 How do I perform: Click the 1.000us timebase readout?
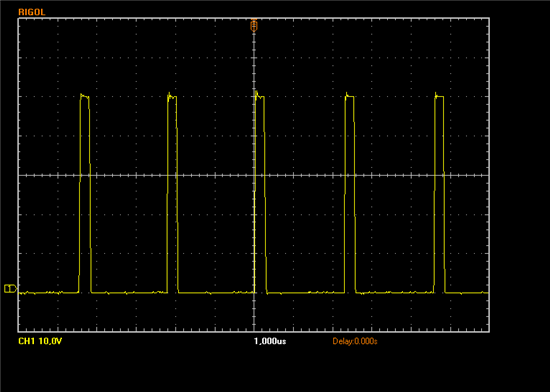click(x=270, y=341)
